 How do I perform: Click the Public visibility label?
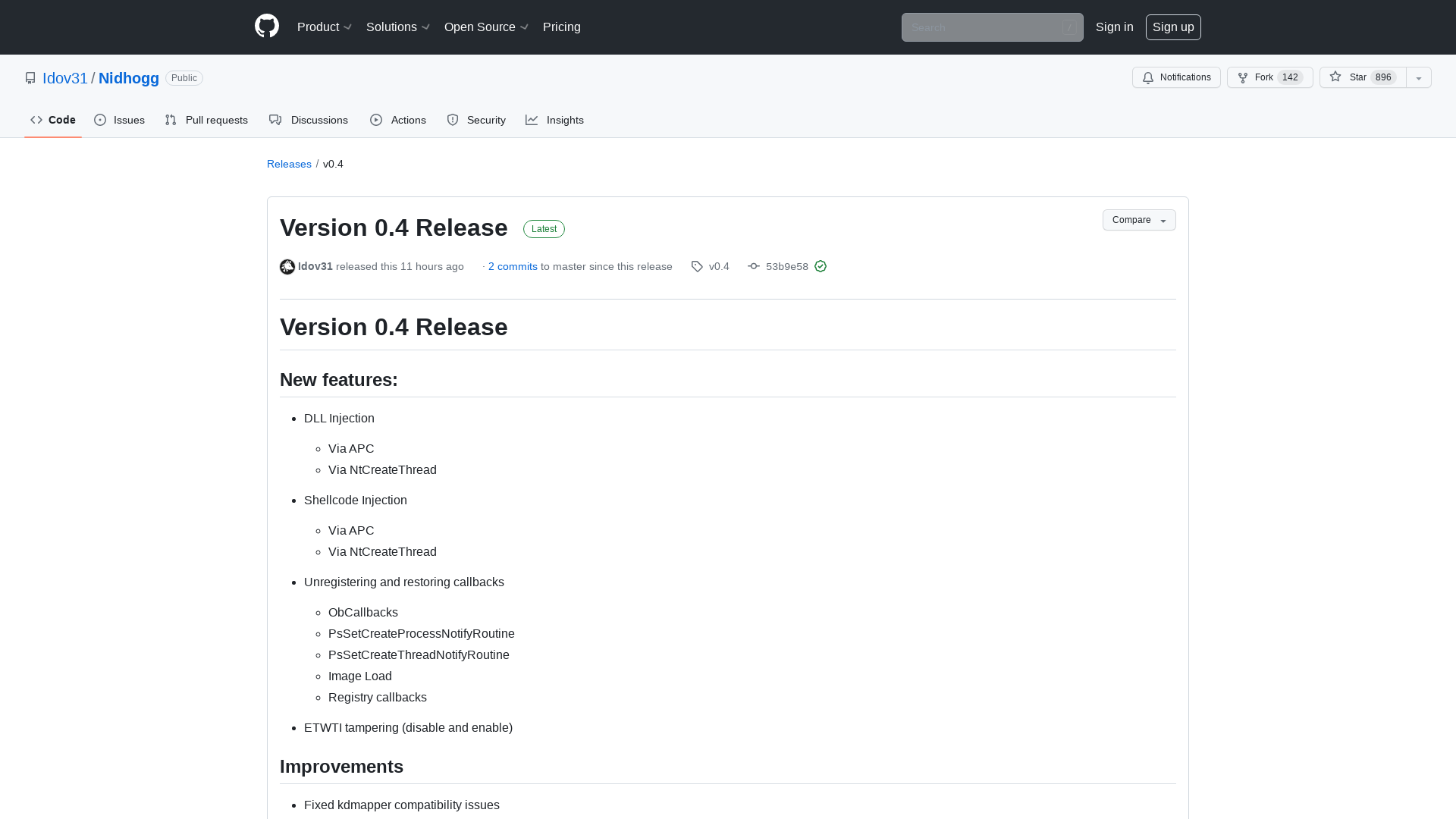(184, 78)
